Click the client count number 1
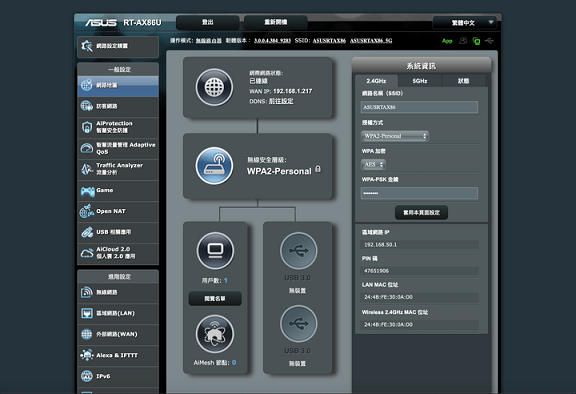Image resolution: width=576 pixels, height=394 pixels. click(226, 281)
